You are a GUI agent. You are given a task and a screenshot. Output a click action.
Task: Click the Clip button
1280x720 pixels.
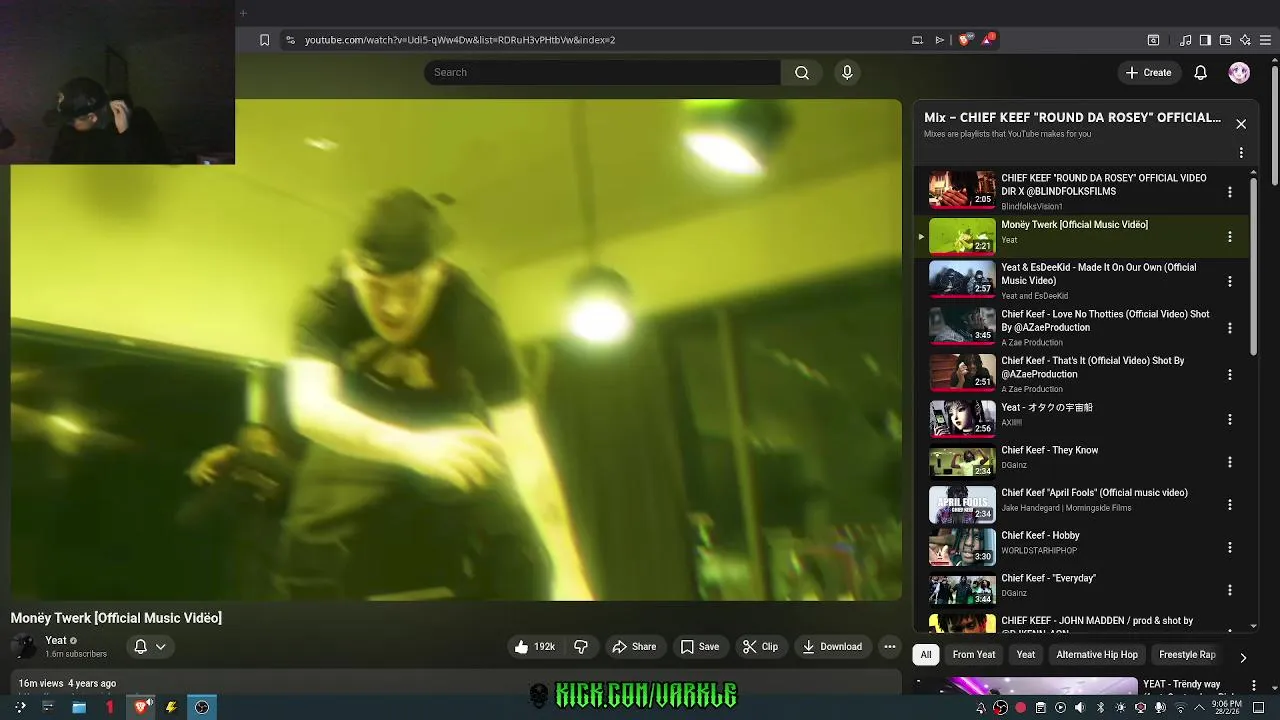click(x=760, y=647)
